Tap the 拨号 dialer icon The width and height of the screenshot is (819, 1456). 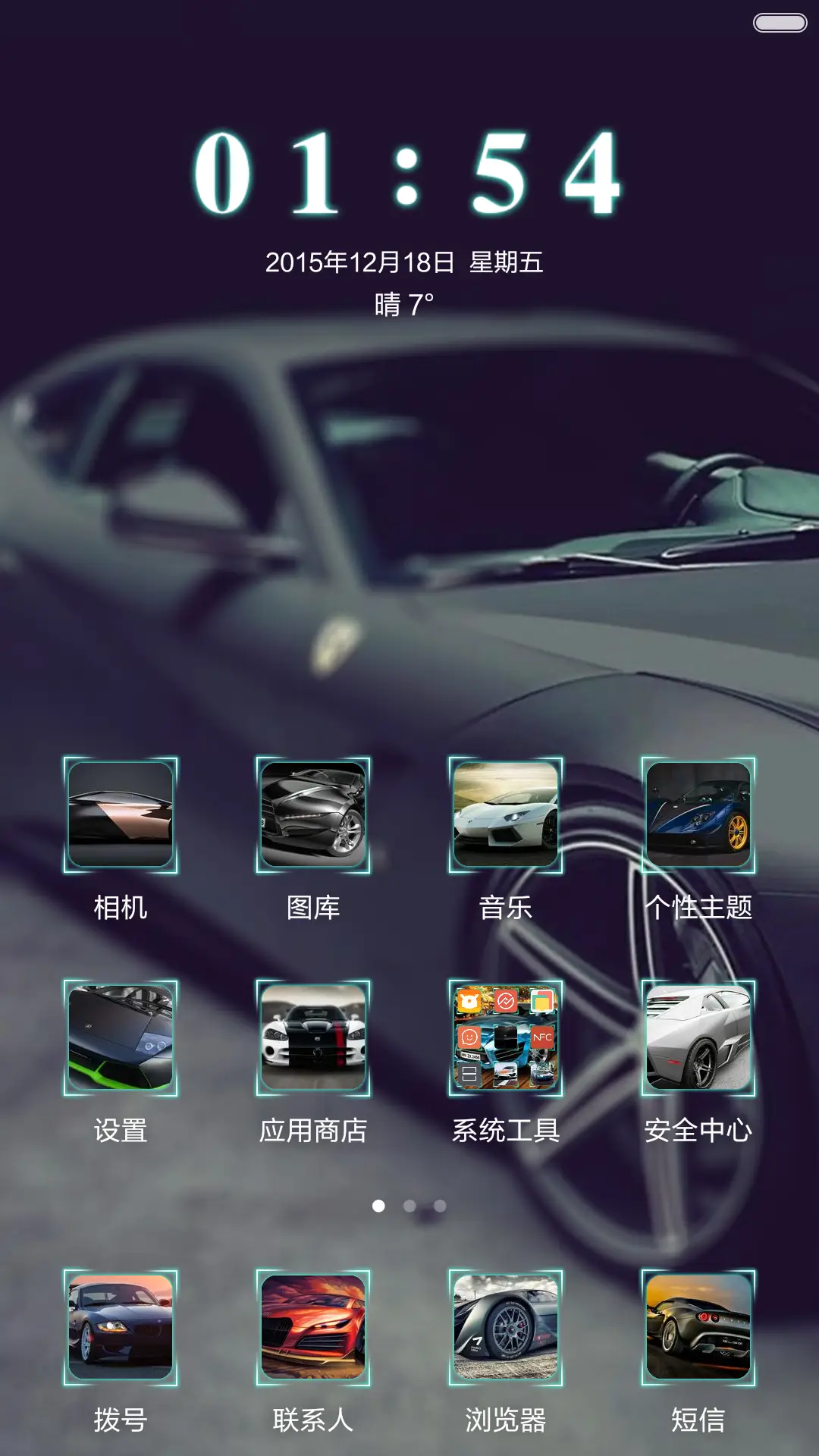[x=121, y=1328]
